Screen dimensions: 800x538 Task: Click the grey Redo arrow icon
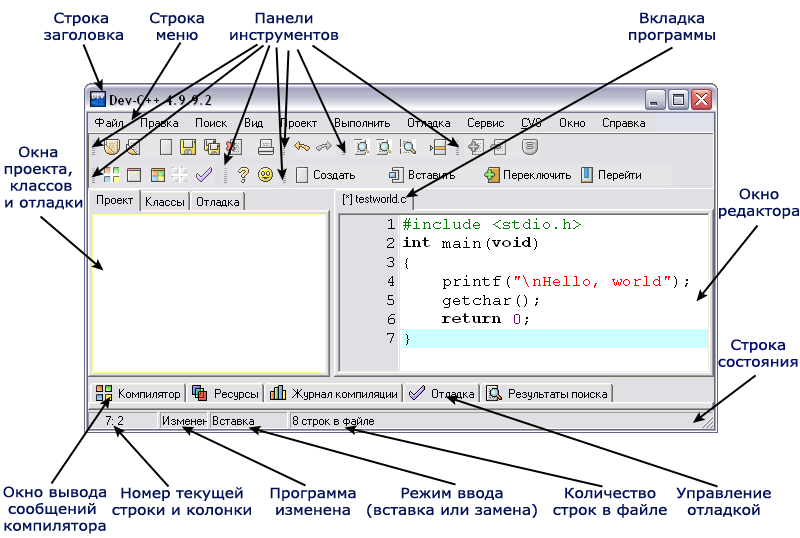[x=324, y=147]
